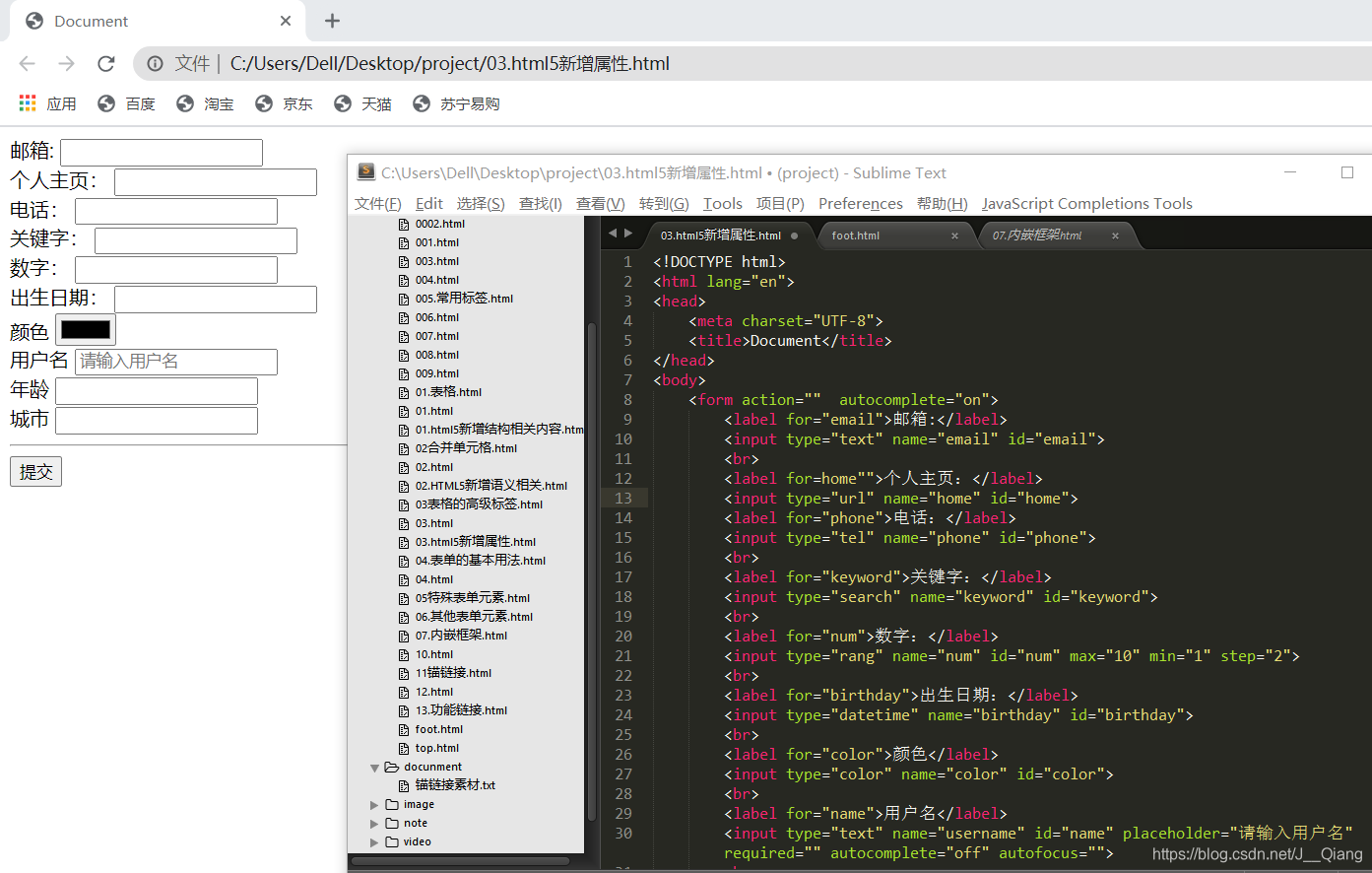The height and width of the screenshot is (873, 1372).
Task: Click the site info icon in address bar
Action: click(155, 64)
